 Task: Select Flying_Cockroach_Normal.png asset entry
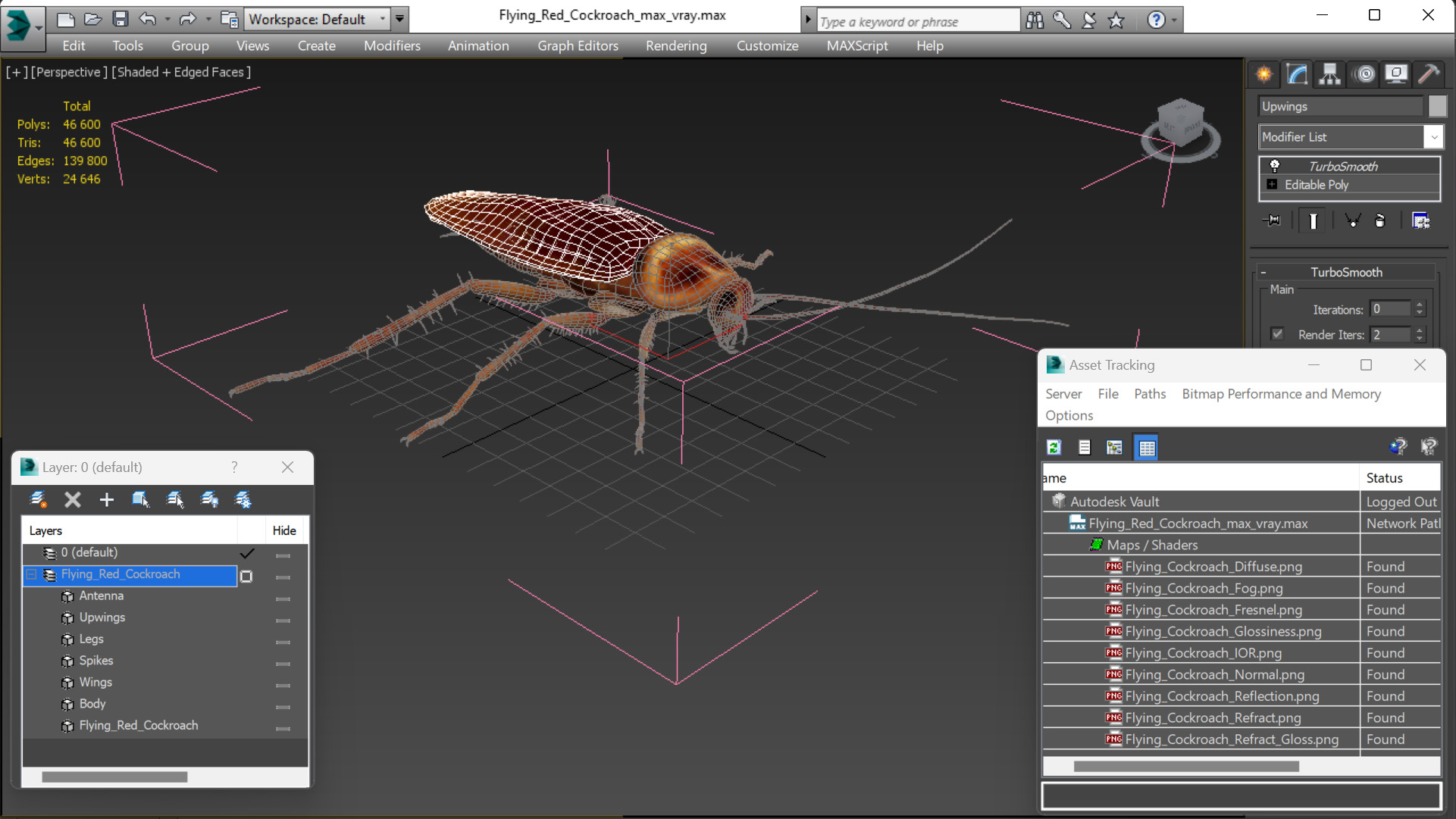[1213, 674]
